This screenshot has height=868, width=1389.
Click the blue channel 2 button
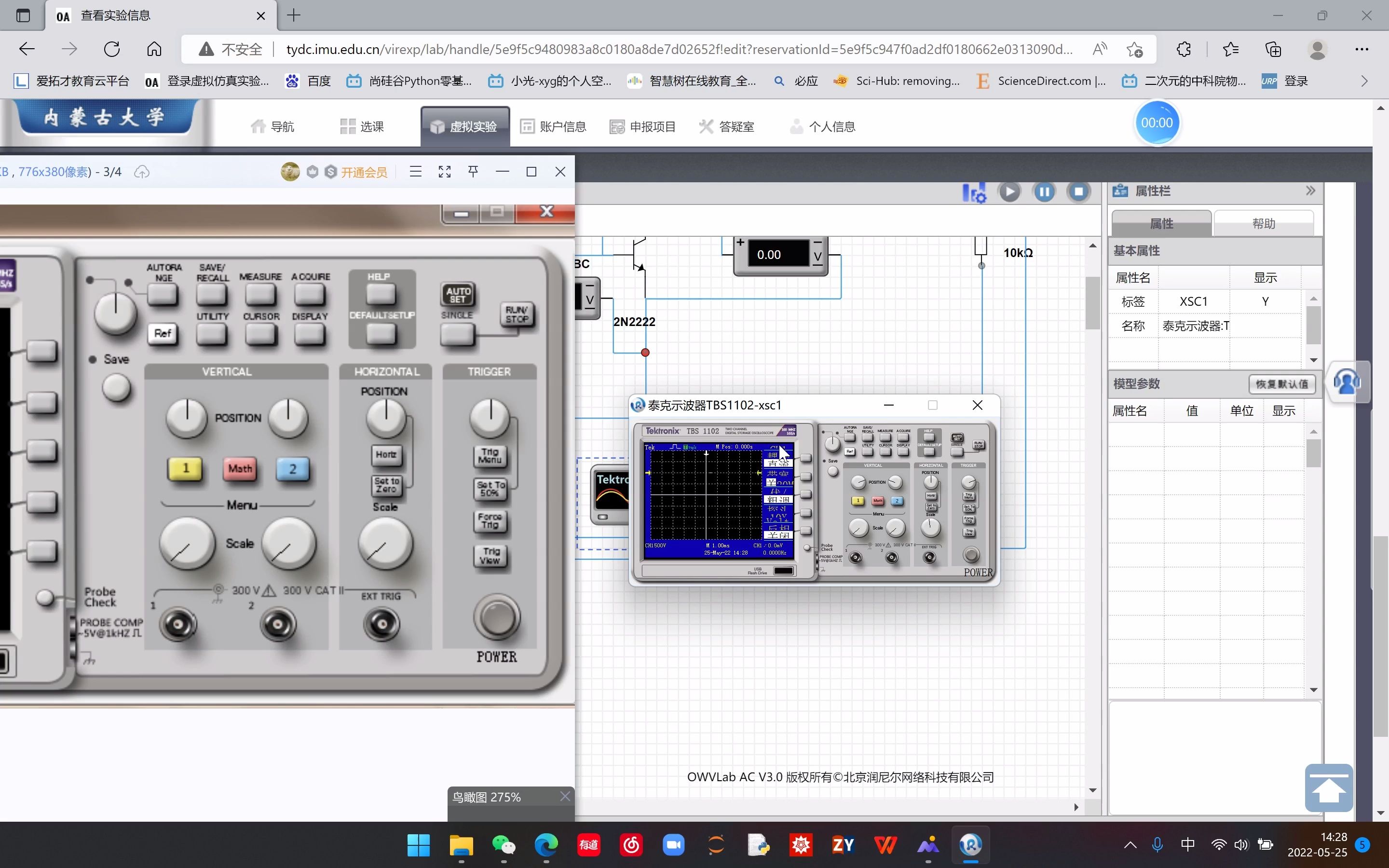coord(293,469)
